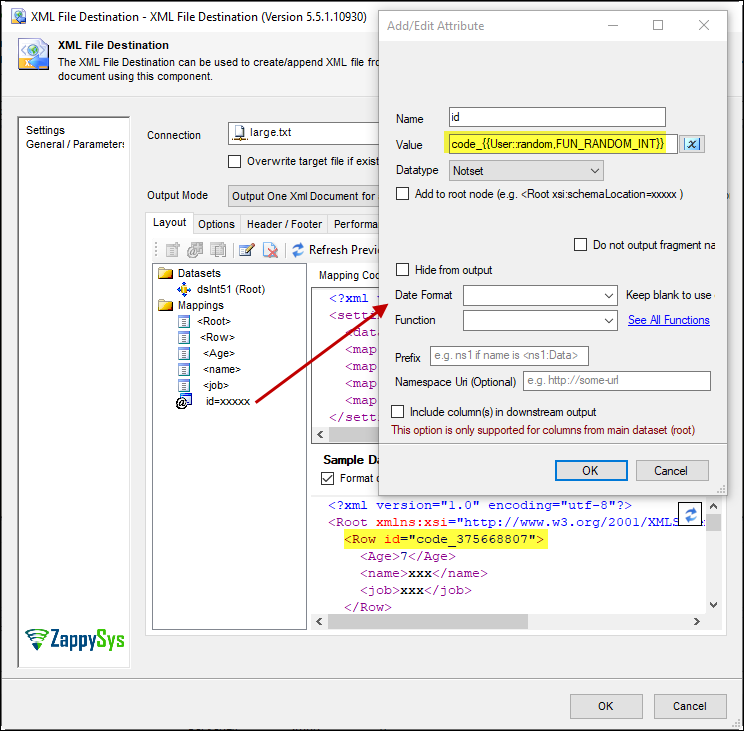The height and width of the screenshot is (731, 744).
Task: Click the large.txt connection file icon
Action: [240, 133]
